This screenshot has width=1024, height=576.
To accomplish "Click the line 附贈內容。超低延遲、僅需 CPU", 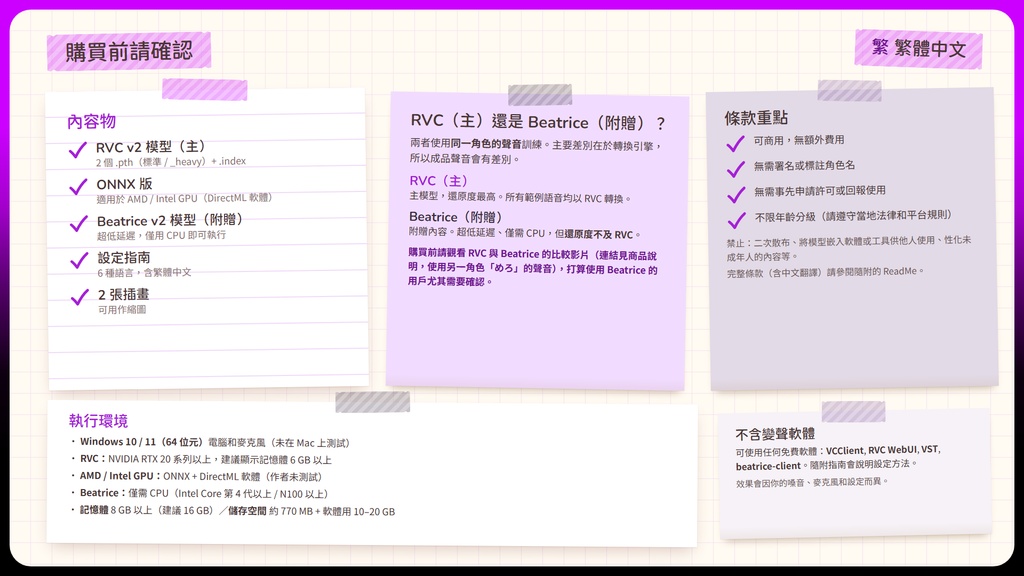I will tap(525, 233).
